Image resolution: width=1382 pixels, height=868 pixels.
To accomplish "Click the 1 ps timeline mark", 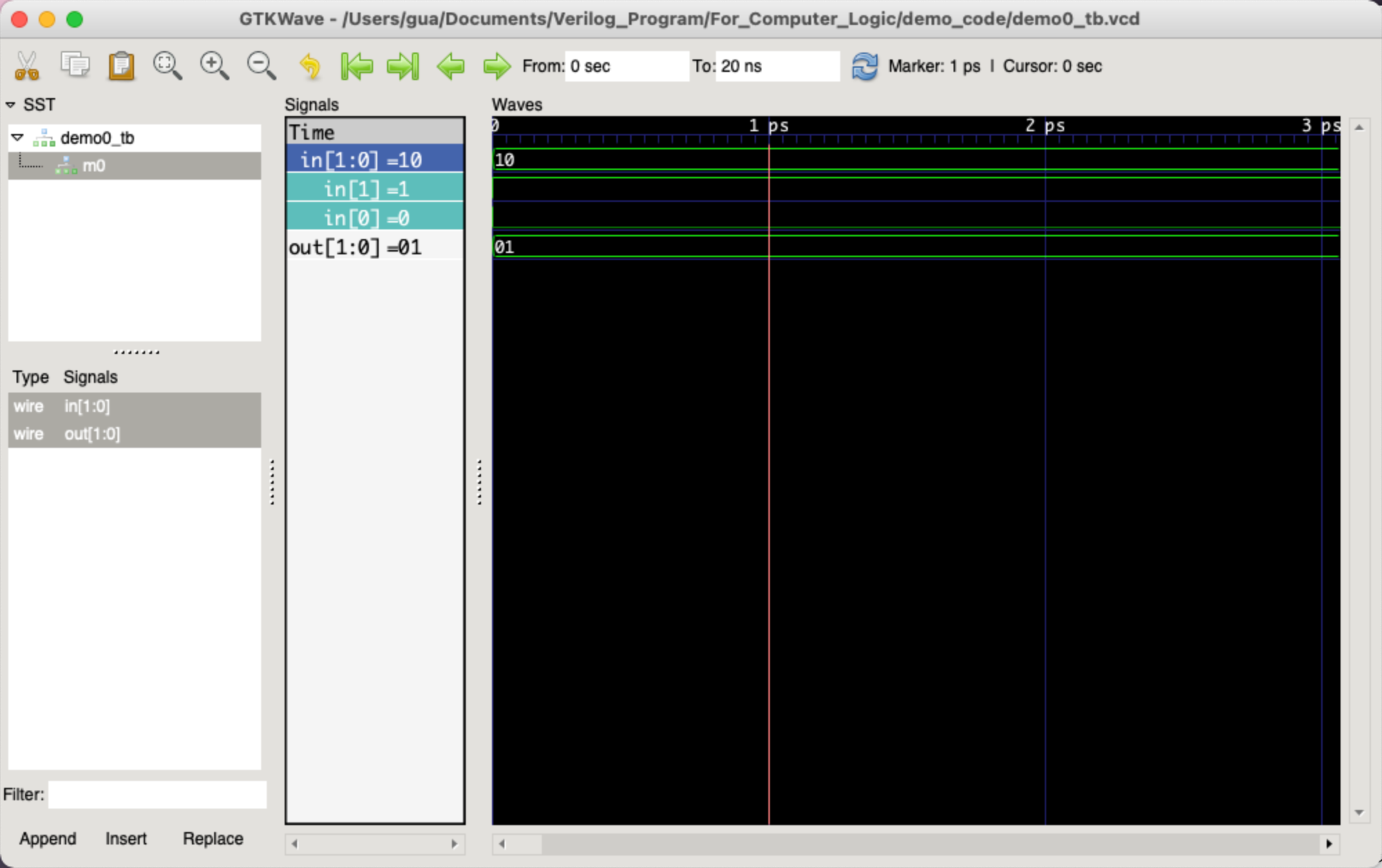I will pos(769,125).
